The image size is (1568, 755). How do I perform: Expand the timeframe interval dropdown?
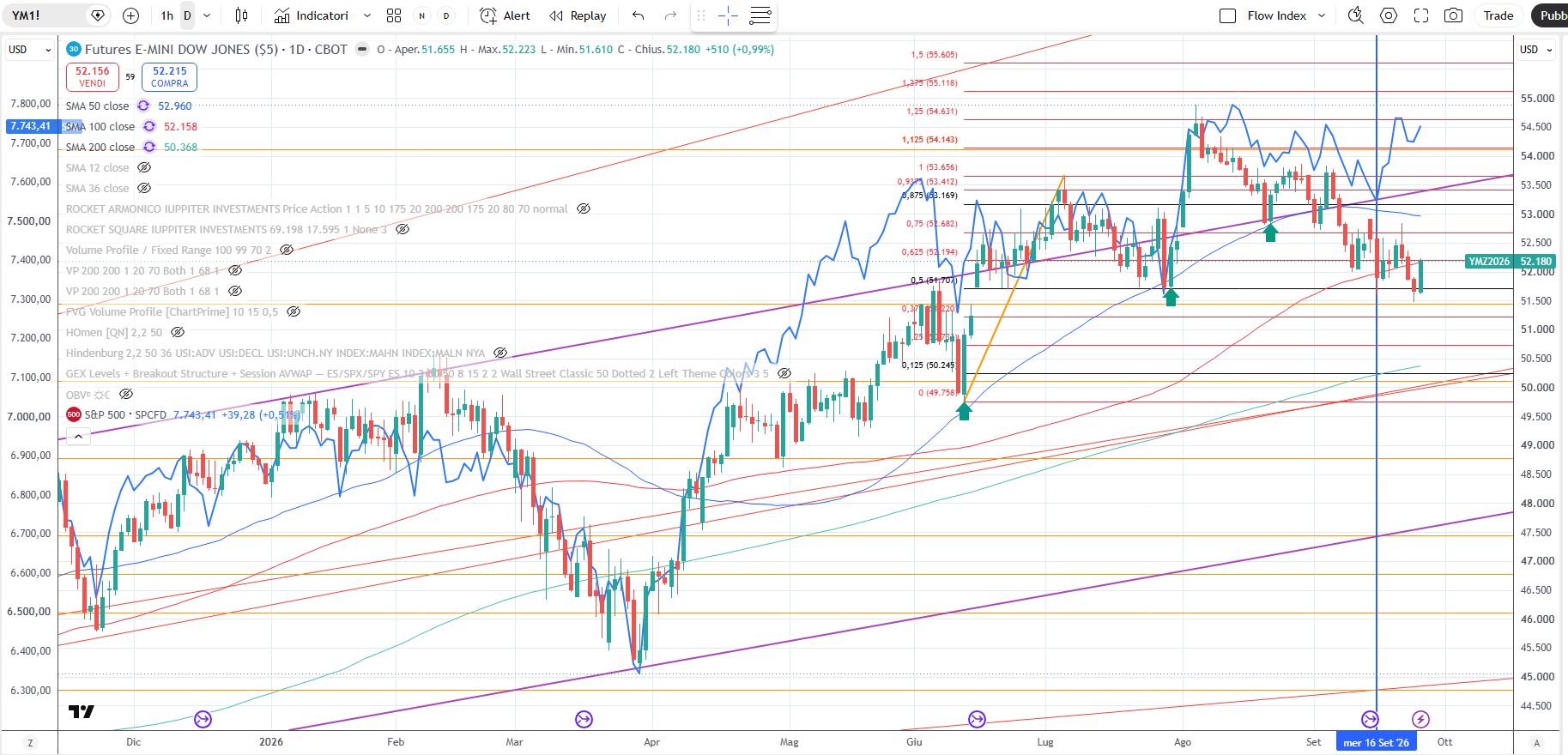207,15
